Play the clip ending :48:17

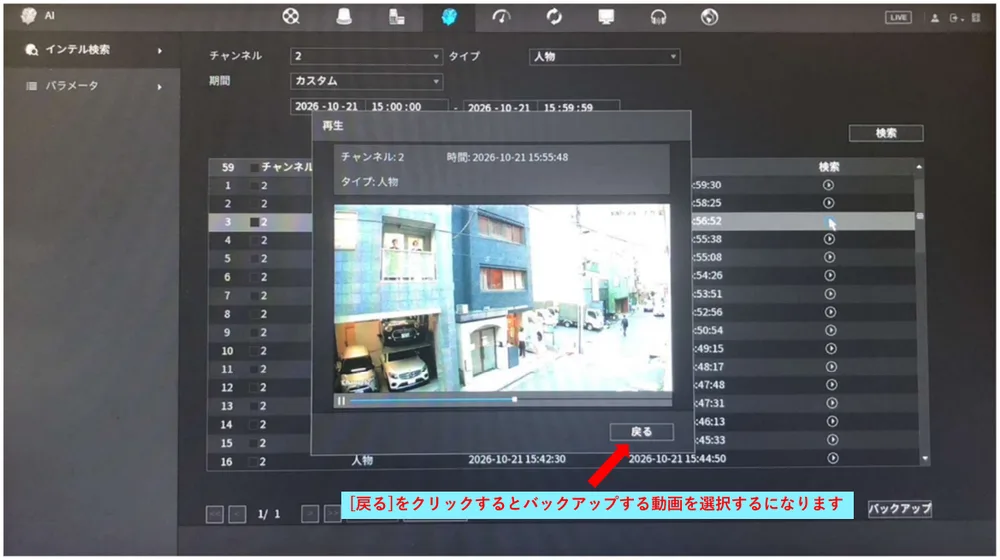pyautogui.click(x=831, y=367)
